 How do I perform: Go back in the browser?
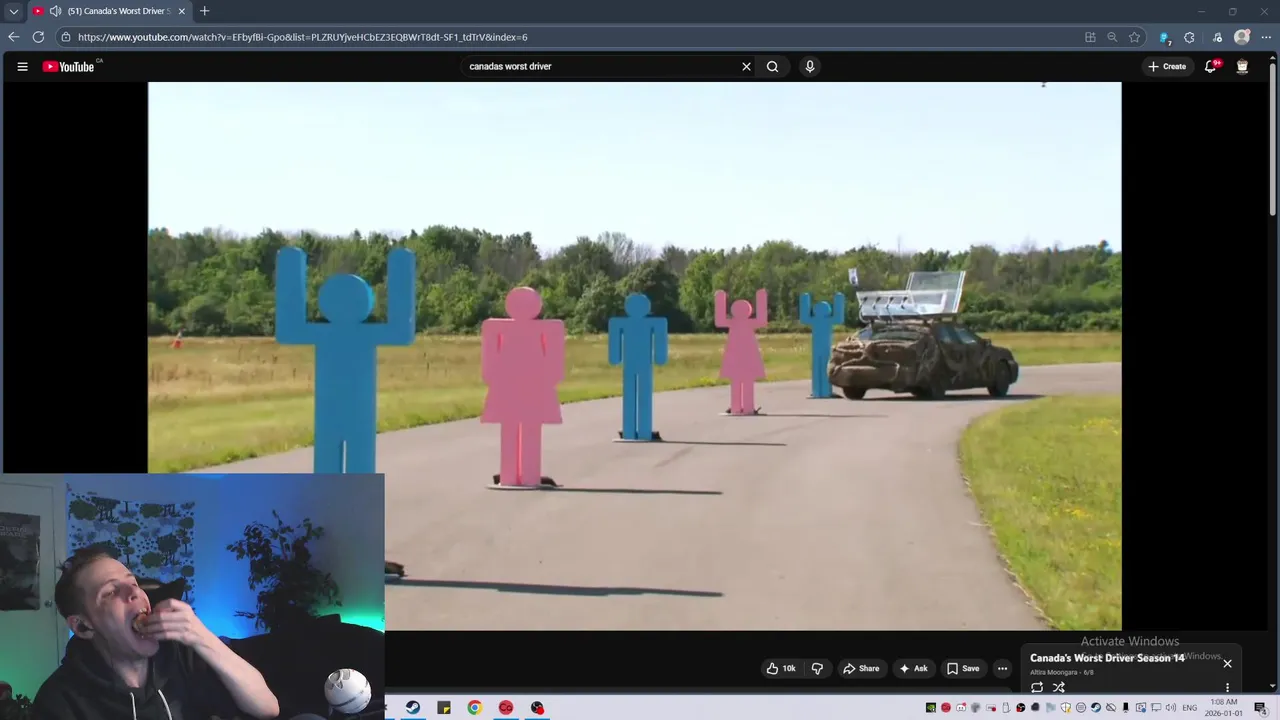(x=13, y=37)
